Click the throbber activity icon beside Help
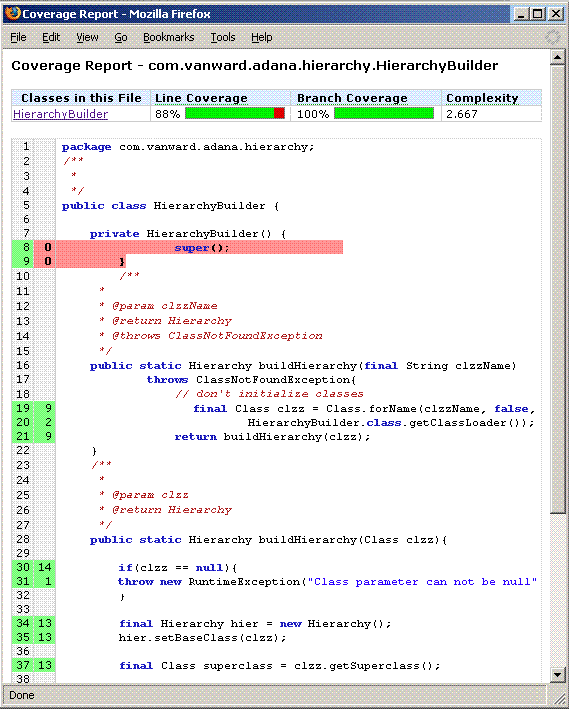569x709 pixels. (x=553, y=37)
